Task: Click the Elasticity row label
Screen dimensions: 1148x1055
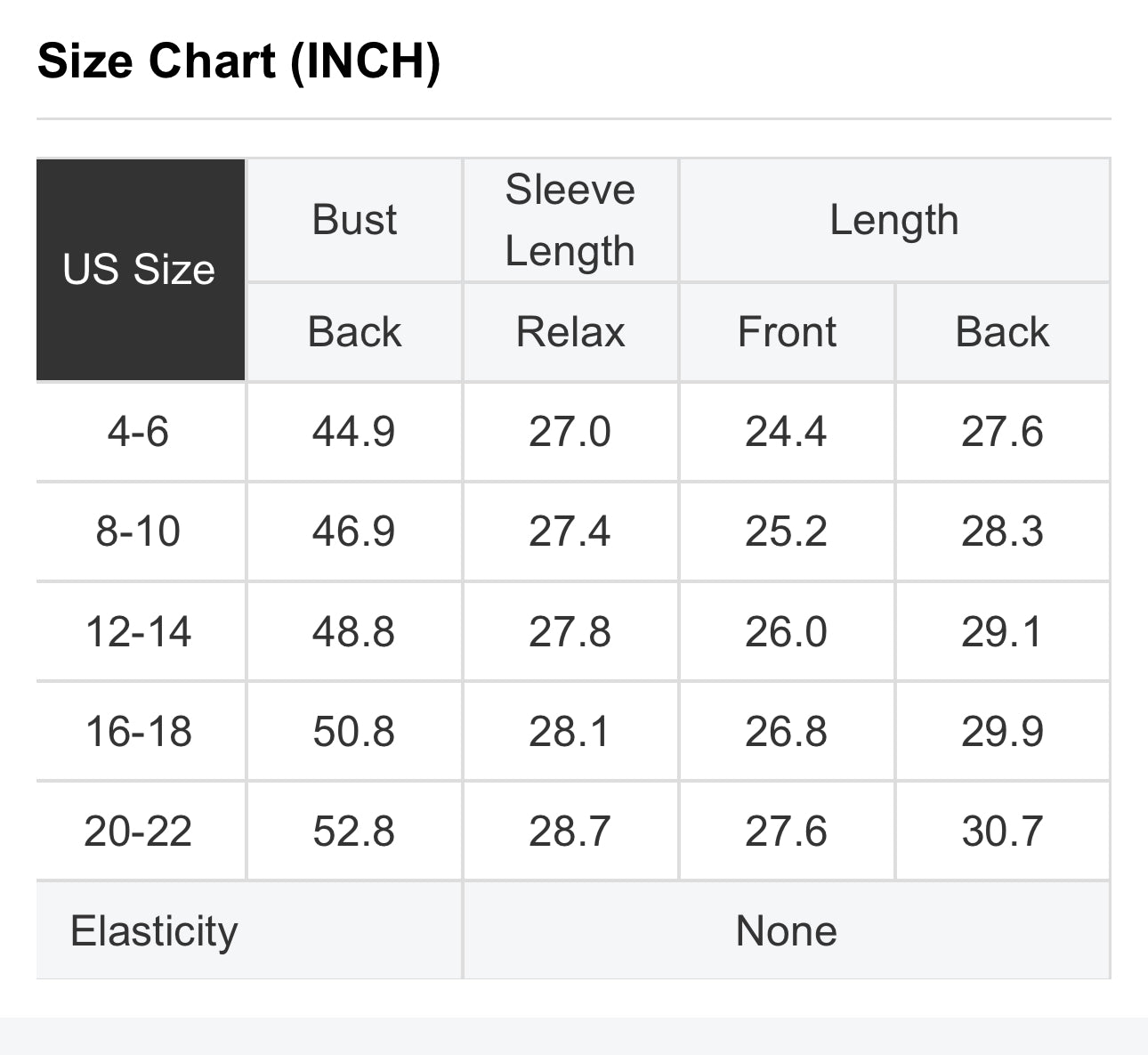Action: coord(155,931)
